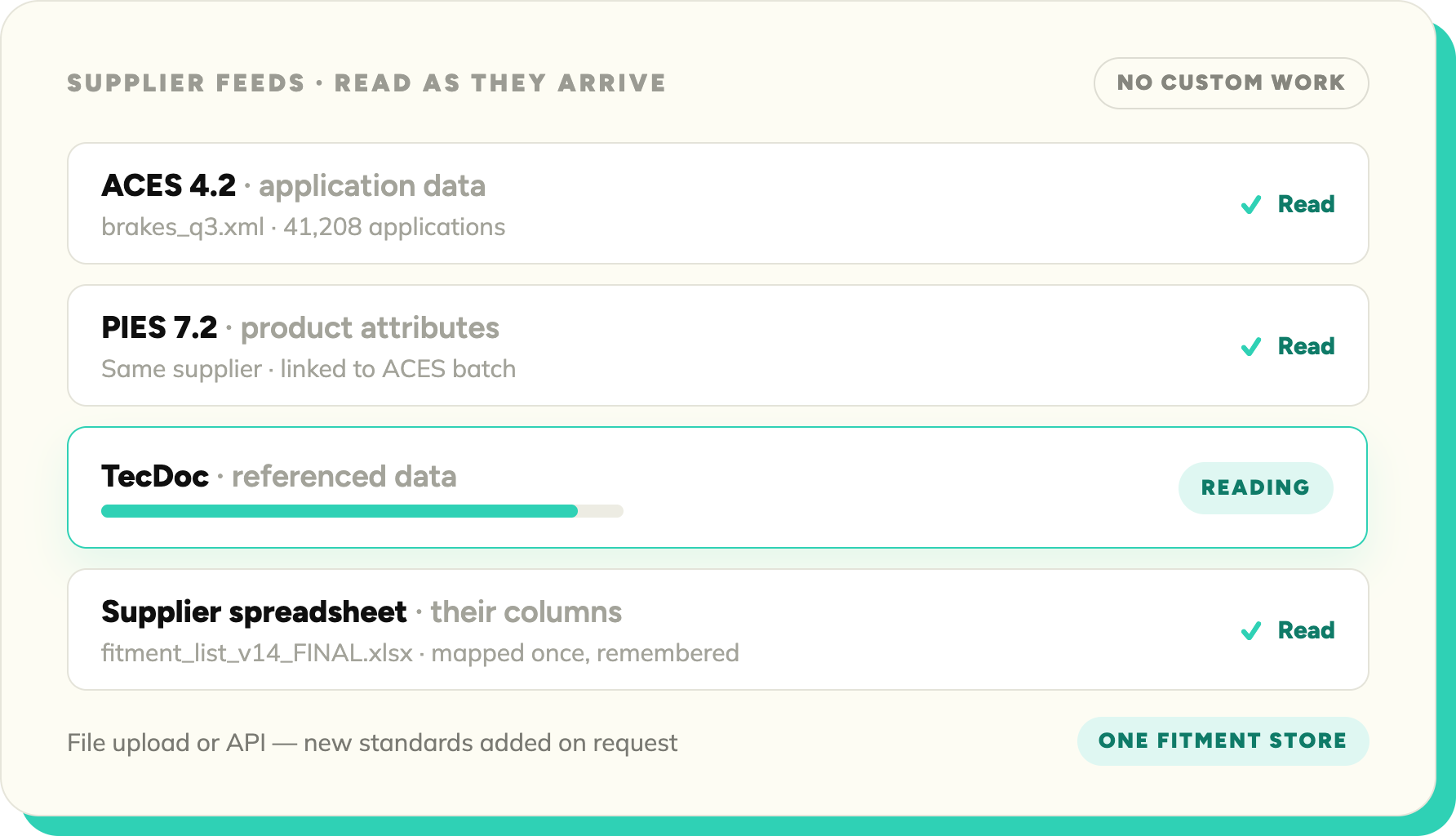Screen dimensions: 1456x836
Task: Select the TecDoc referenced data title
Action: click(278, 476)
